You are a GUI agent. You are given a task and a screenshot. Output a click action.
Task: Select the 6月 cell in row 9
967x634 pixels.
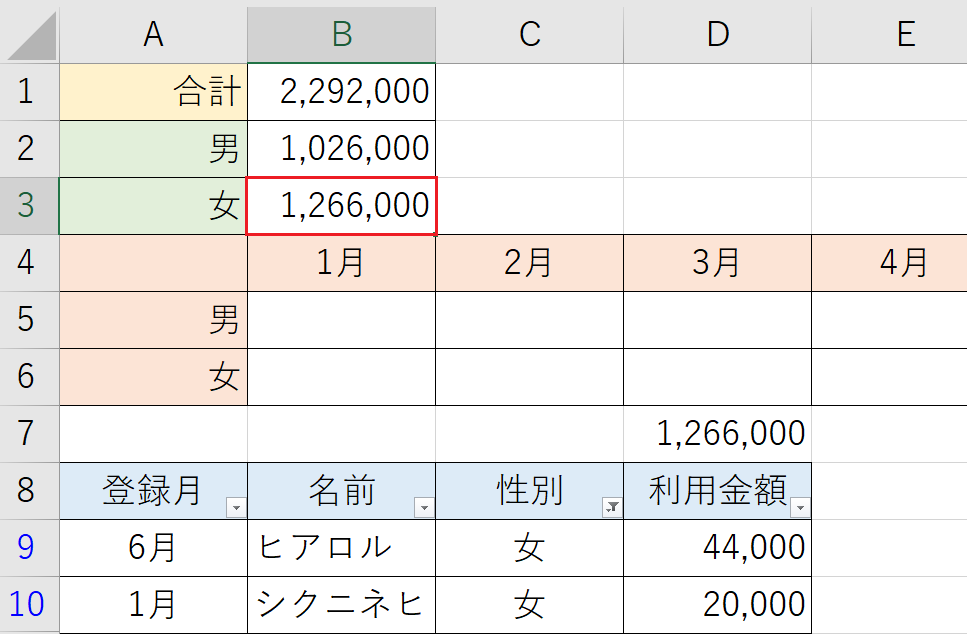(x=154, y=548)
